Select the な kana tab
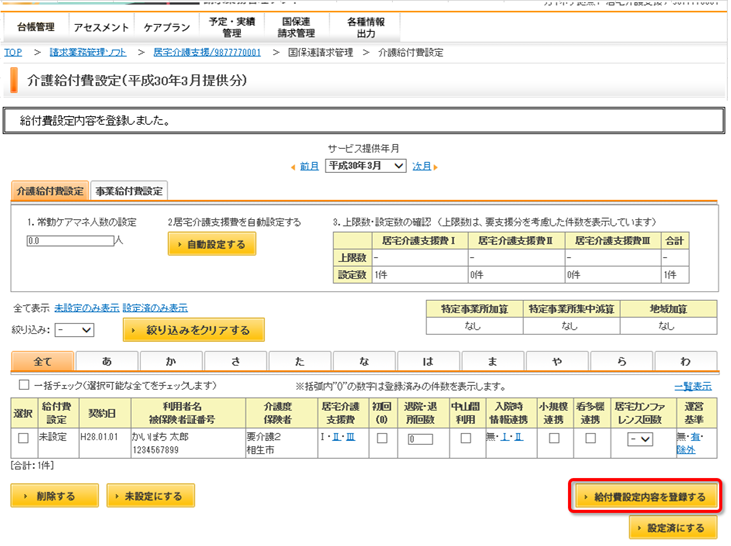This screenshot has height=546, width=731. coord(364,361)
